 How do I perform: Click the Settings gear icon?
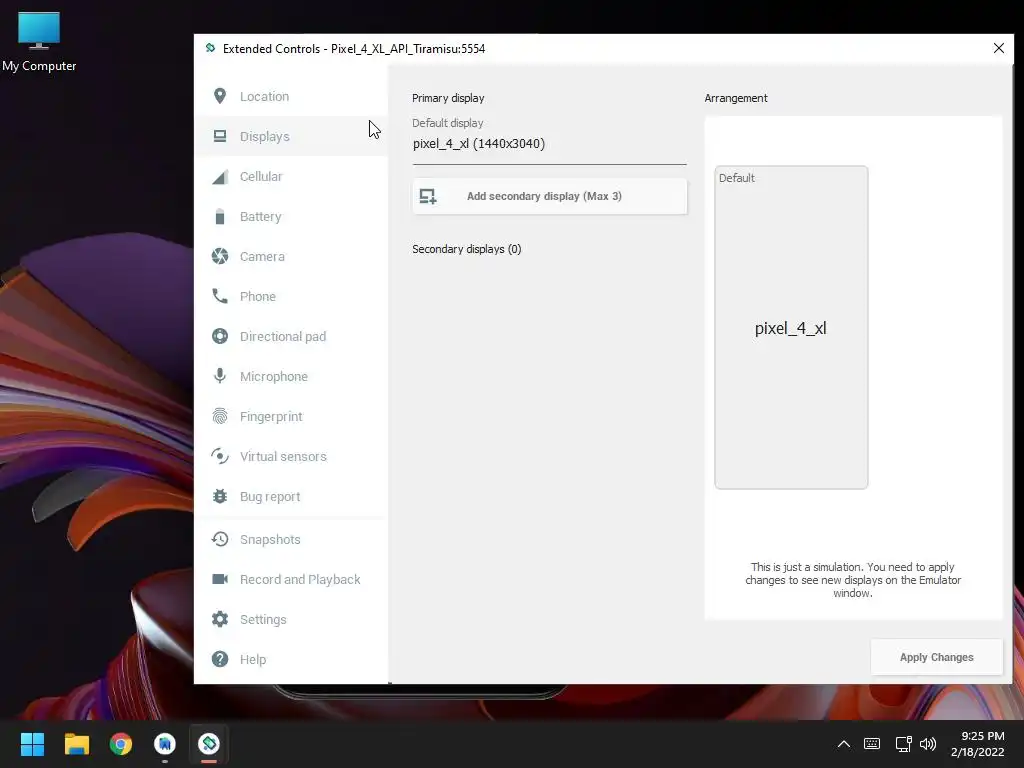pyautogui.click(x=220, y=619)
